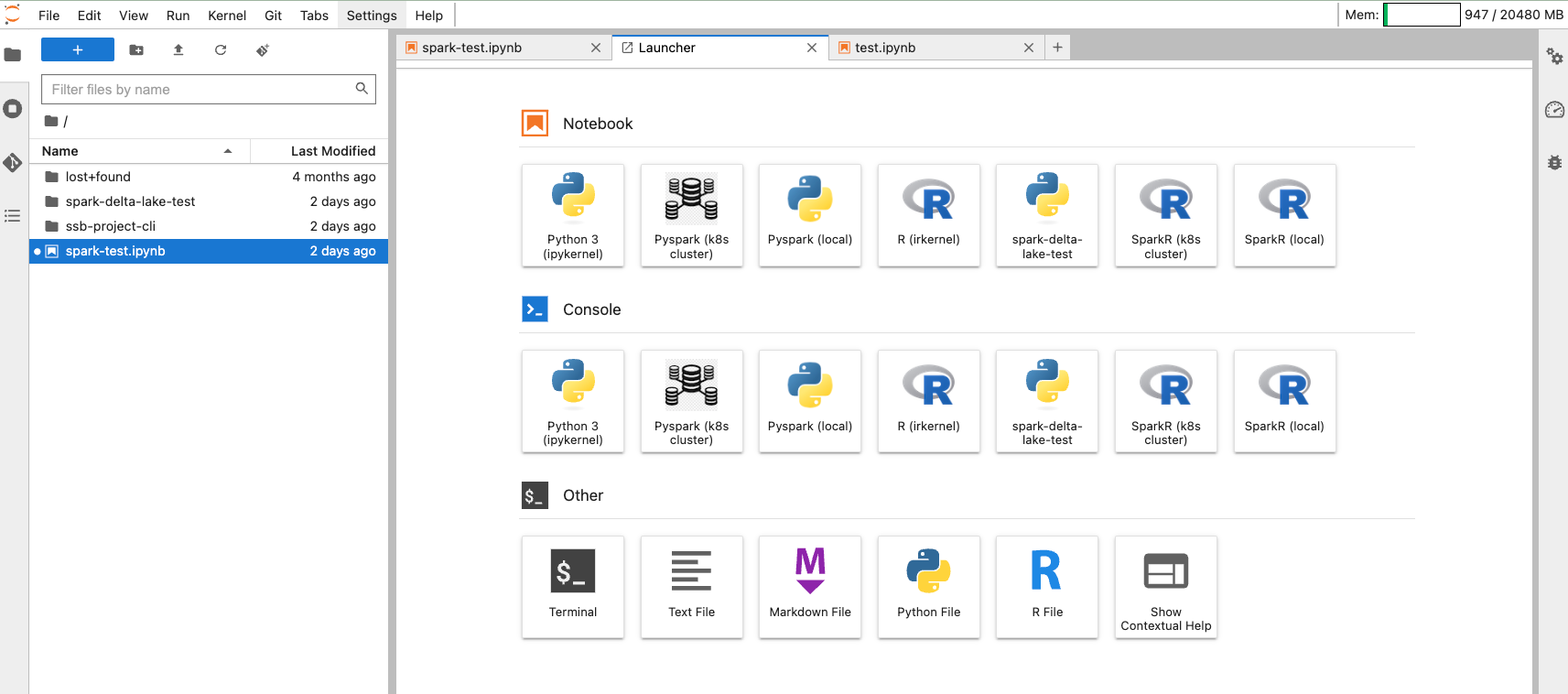Start a Pyspark (local) console

(810, 402)
